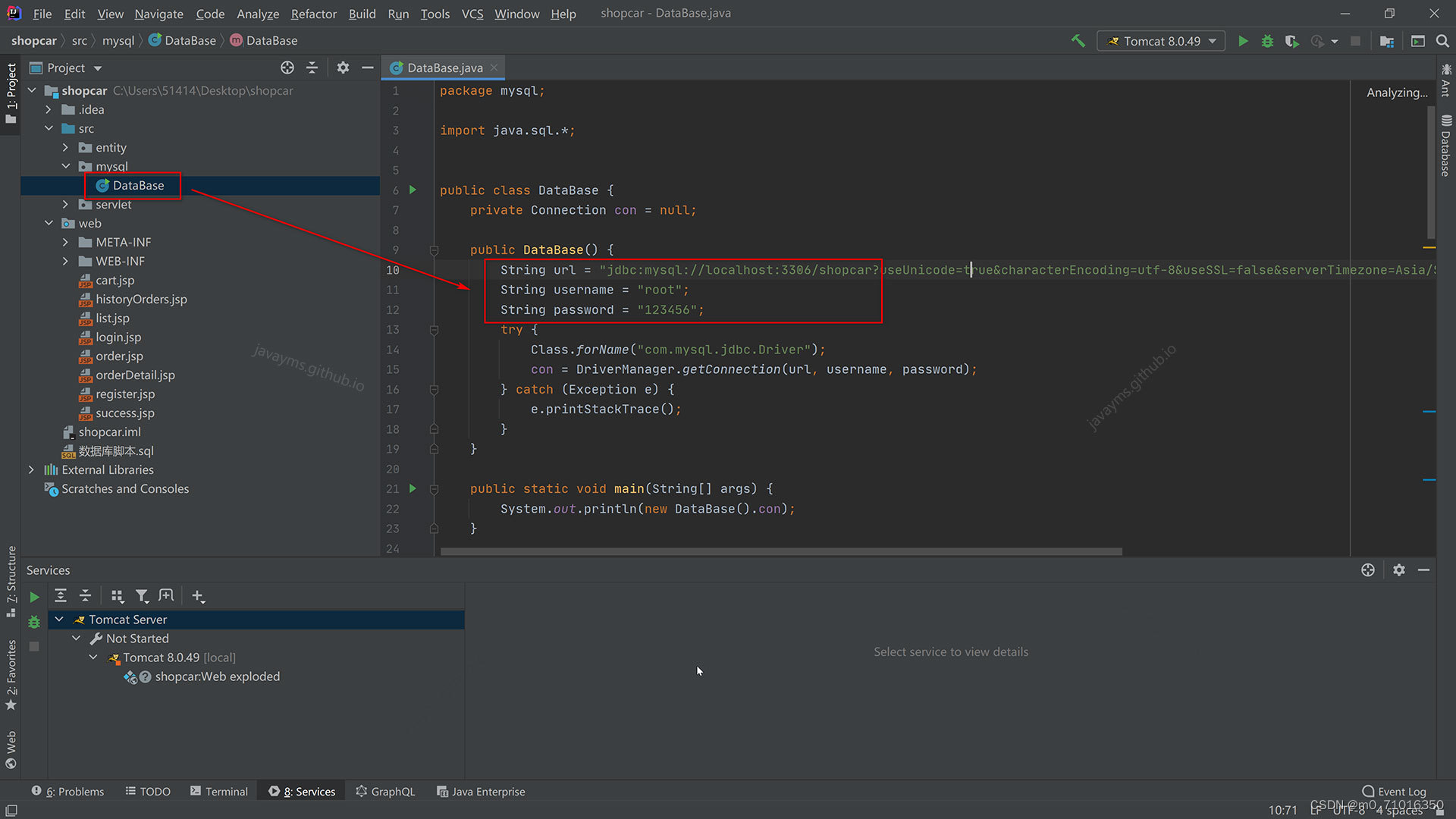
Task: Run with Coverage using the shield icon
Action: click(x=1291, y=41)
